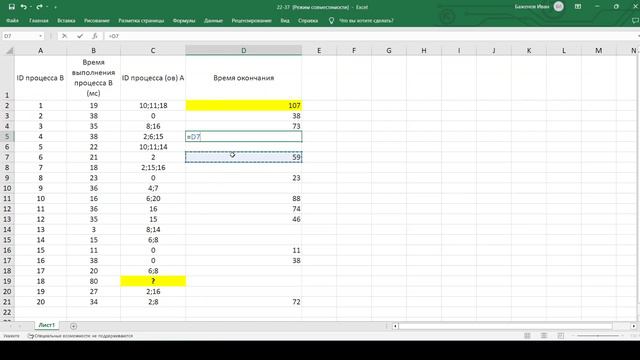Image resolution: width=640 pixels, height=360 pixels.
Task: Click the 'Что вы хотите сделать?' search box
Action: coord(366,20)
